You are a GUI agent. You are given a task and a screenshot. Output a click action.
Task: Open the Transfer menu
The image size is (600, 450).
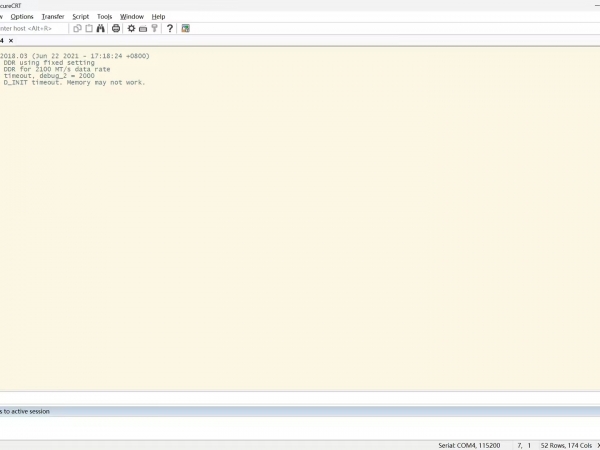(x=53, y=17)
